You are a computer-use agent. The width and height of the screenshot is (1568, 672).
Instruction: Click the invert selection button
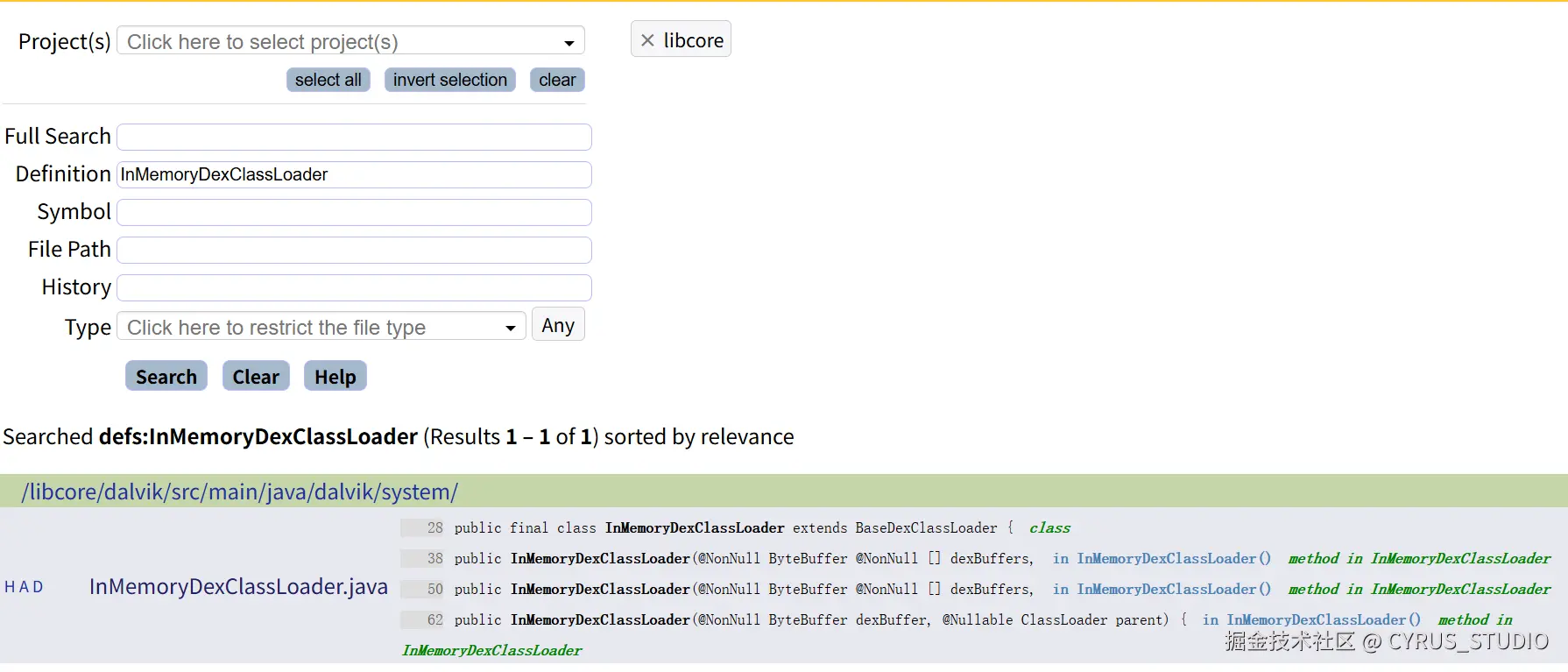pyautogui.click(x=450, y=80)
